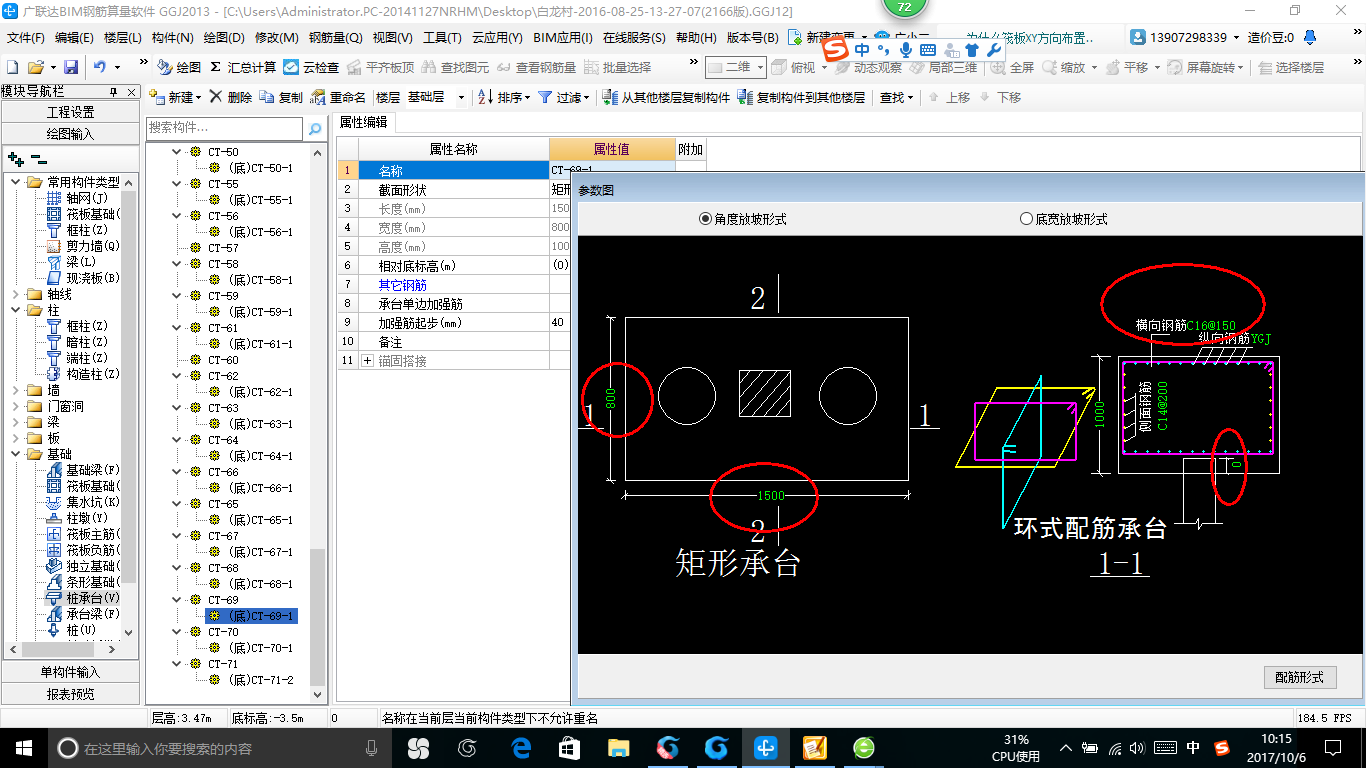Select 集水坑(K) tree item
The image size is (1366, 768).
coord(83,502)
